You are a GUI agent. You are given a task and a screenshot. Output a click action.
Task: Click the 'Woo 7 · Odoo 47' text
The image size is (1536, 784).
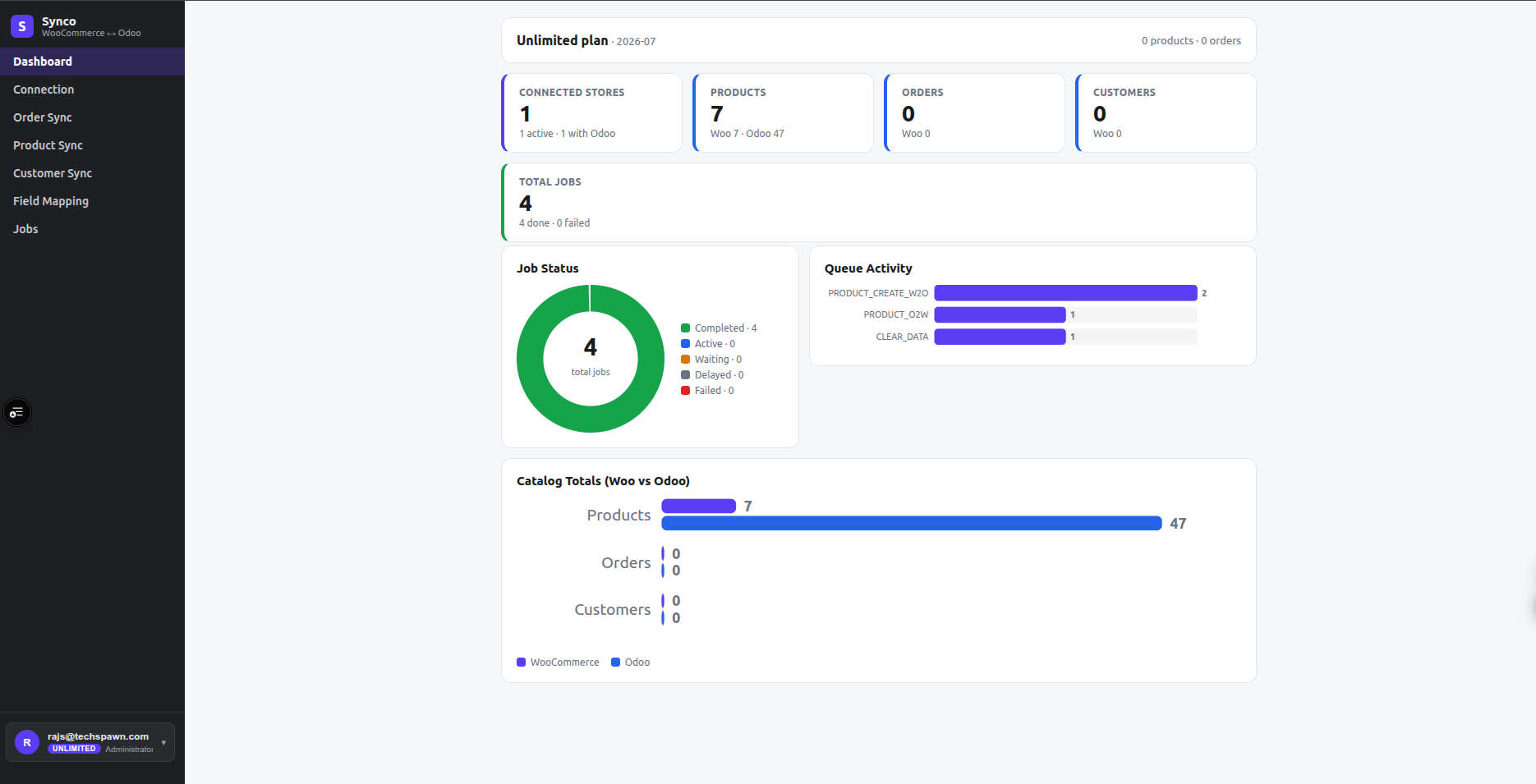pos(747,134)
